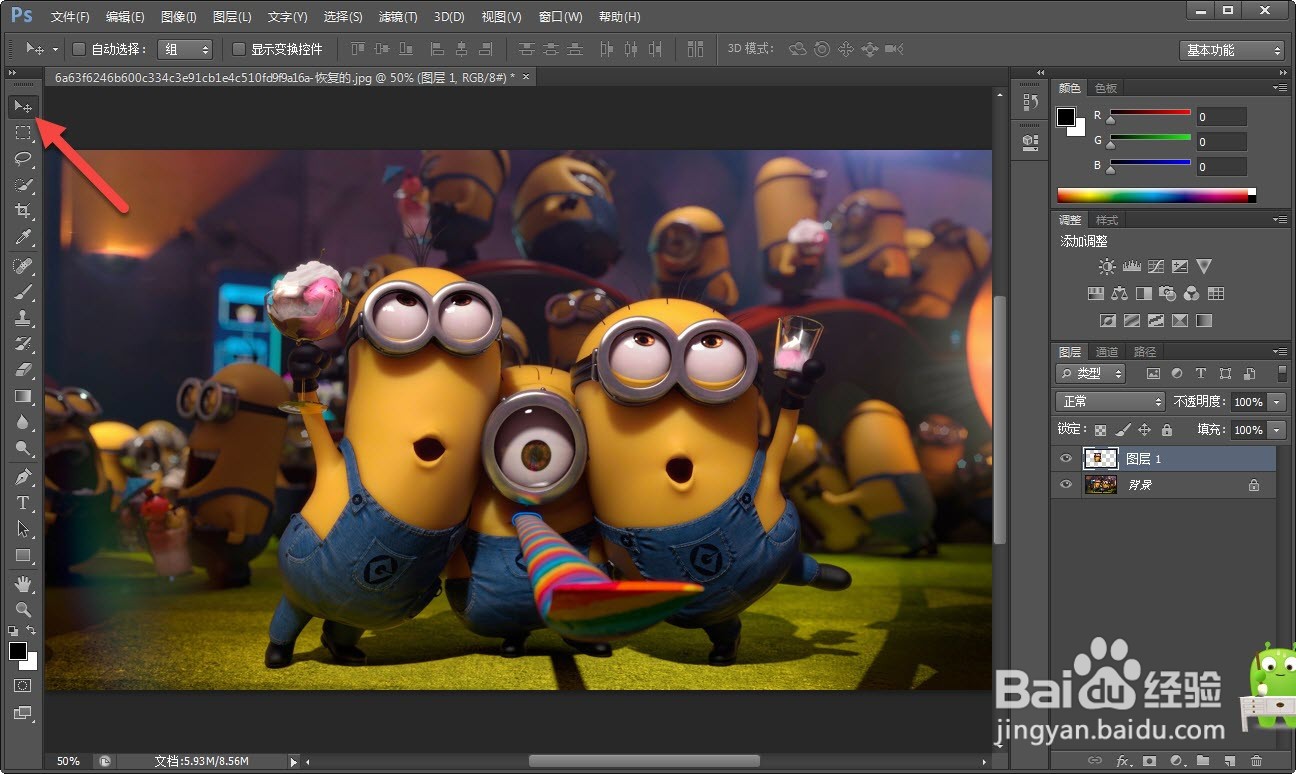Select the Rectangle shape tool
The width and height of the screenshot is (1296, 774).
tap(23, 556)
